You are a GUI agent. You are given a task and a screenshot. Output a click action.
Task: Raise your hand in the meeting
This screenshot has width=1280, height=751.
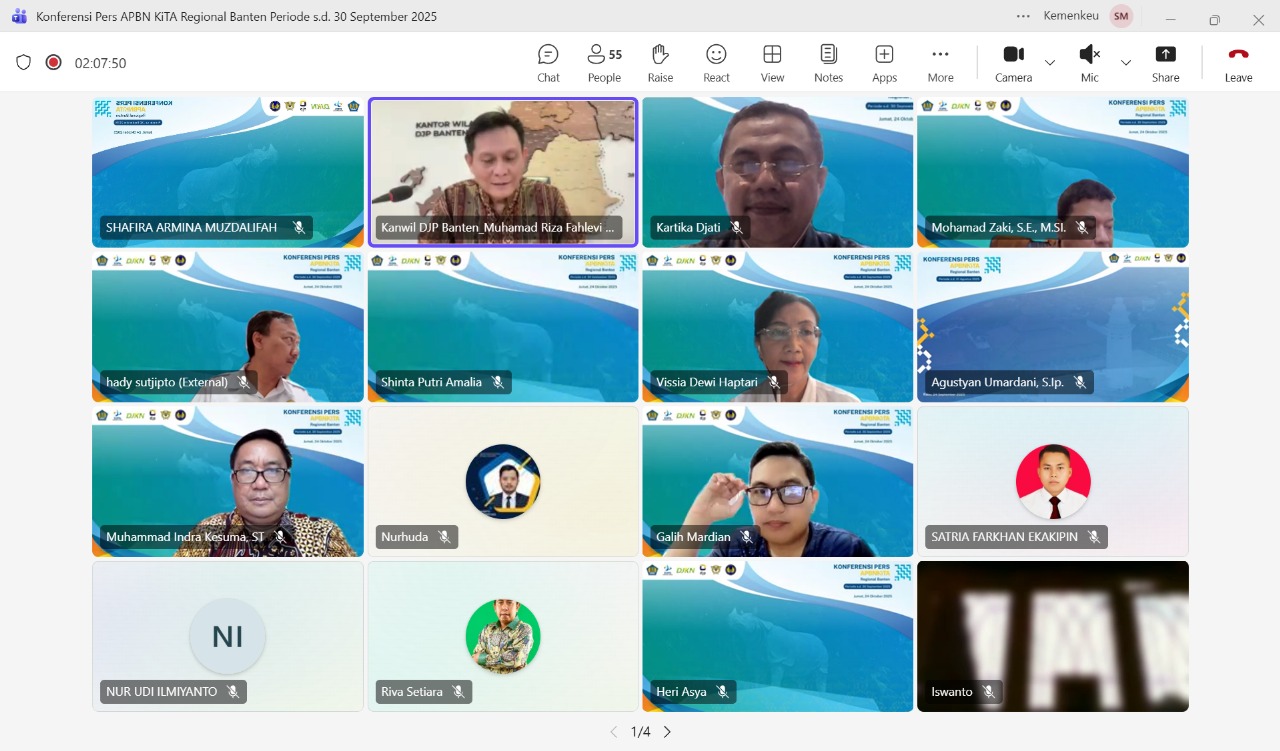(x=660, y=63)
